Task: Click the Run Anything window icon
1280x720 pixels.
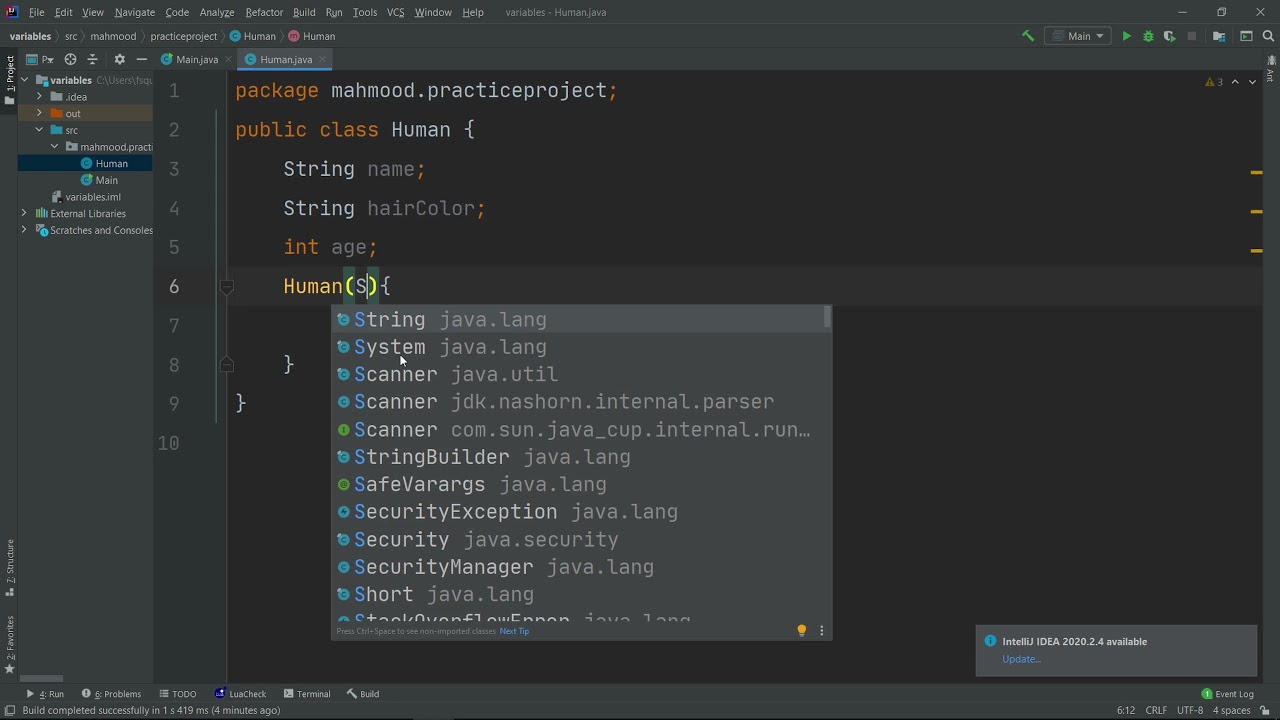Action: pyautogui.click(x=1246, y=36)
